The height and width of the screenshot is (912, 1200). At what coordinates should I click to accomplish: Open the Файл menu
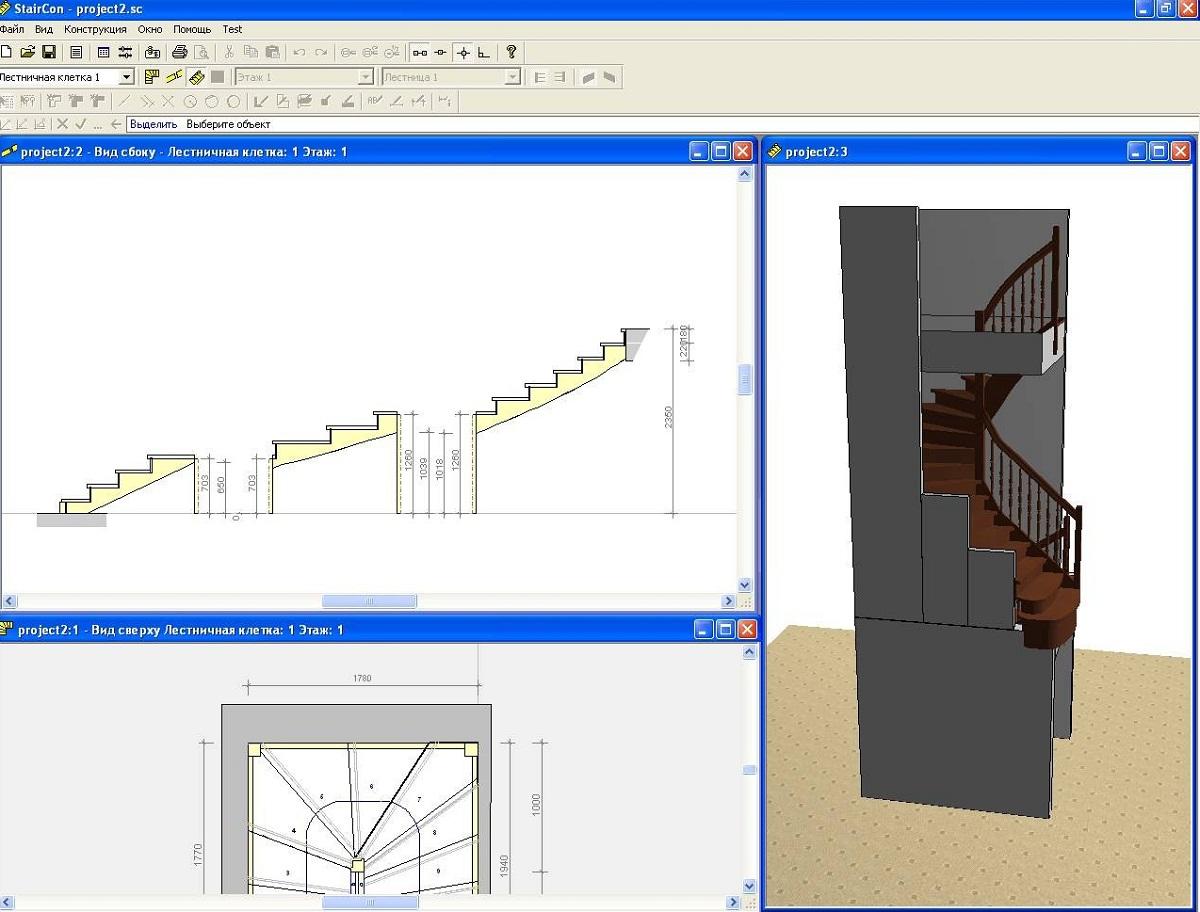coord(12,29)
